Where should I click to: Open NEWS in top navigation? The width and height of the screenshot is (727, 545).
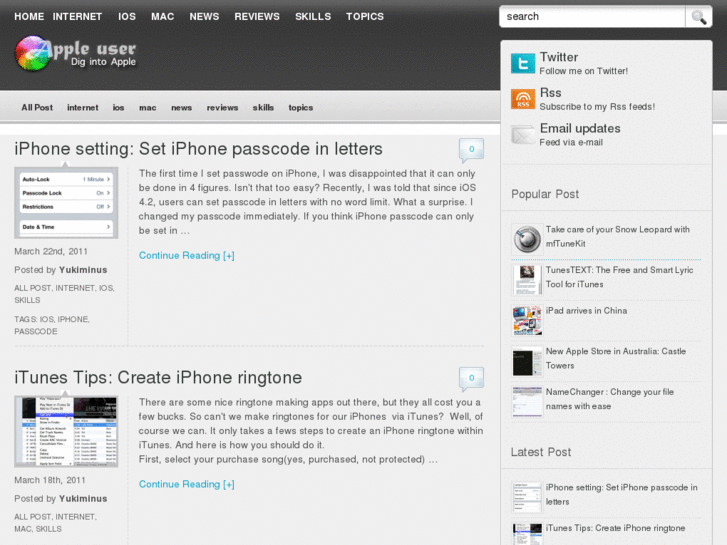click(204, 17)
